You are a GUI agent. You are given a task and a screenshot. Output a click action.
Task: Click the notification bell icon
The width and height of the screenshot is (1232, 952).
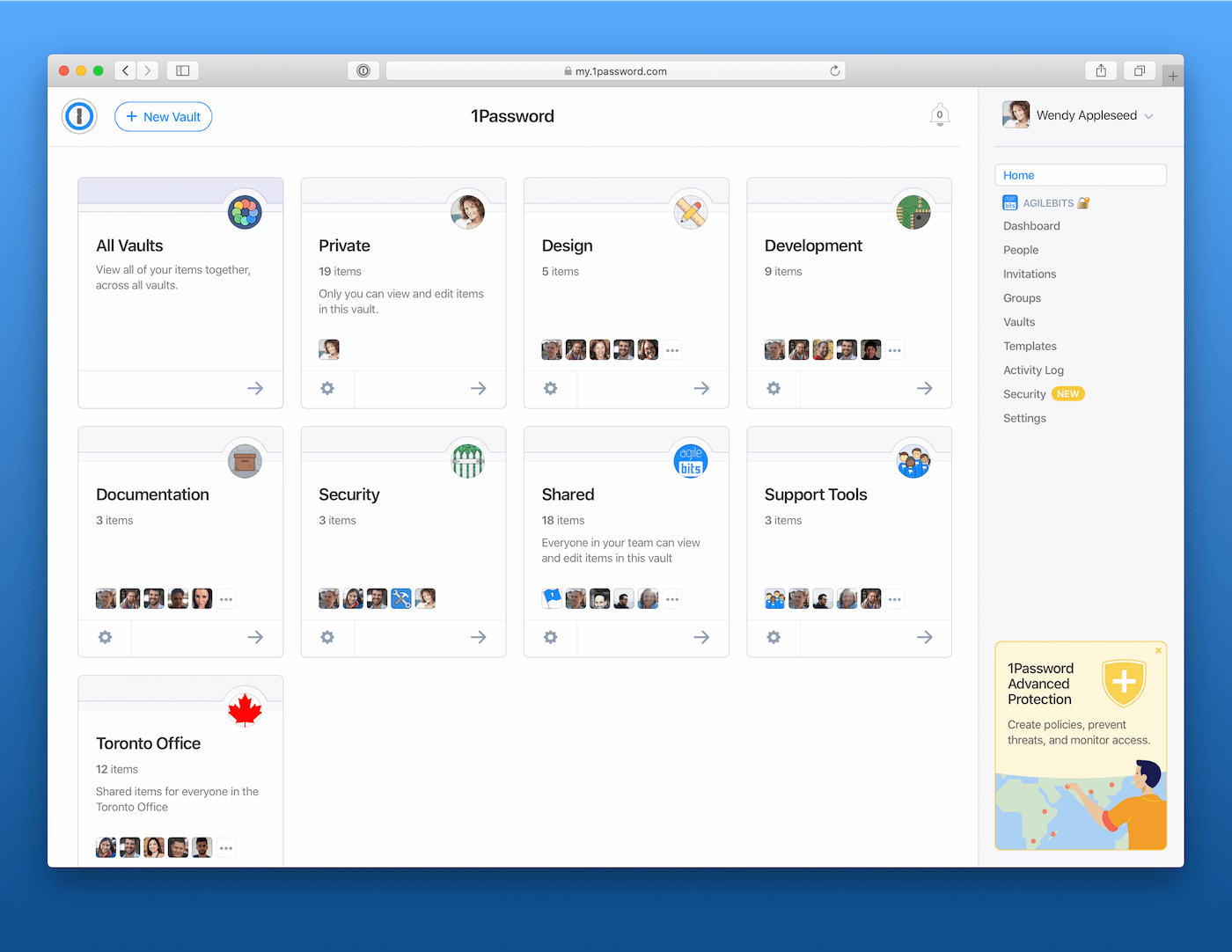(x=939, y=114)
